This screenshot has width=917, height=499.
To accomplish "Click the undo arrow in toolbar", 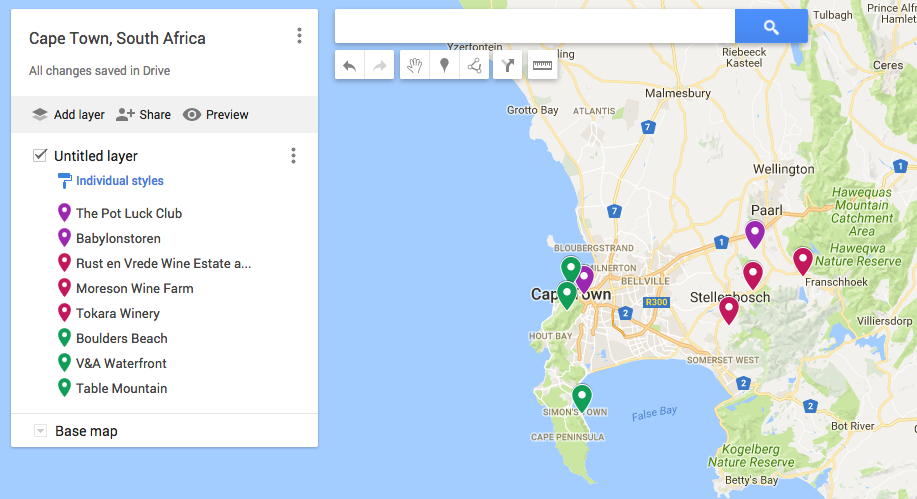I will [x=350, y=66].
